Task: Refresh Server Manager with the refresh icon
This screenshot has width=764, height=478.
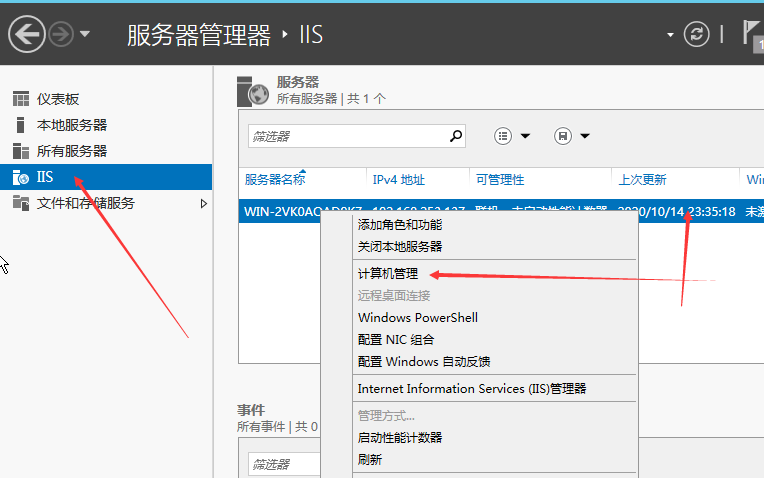Action: coord(696,34)
